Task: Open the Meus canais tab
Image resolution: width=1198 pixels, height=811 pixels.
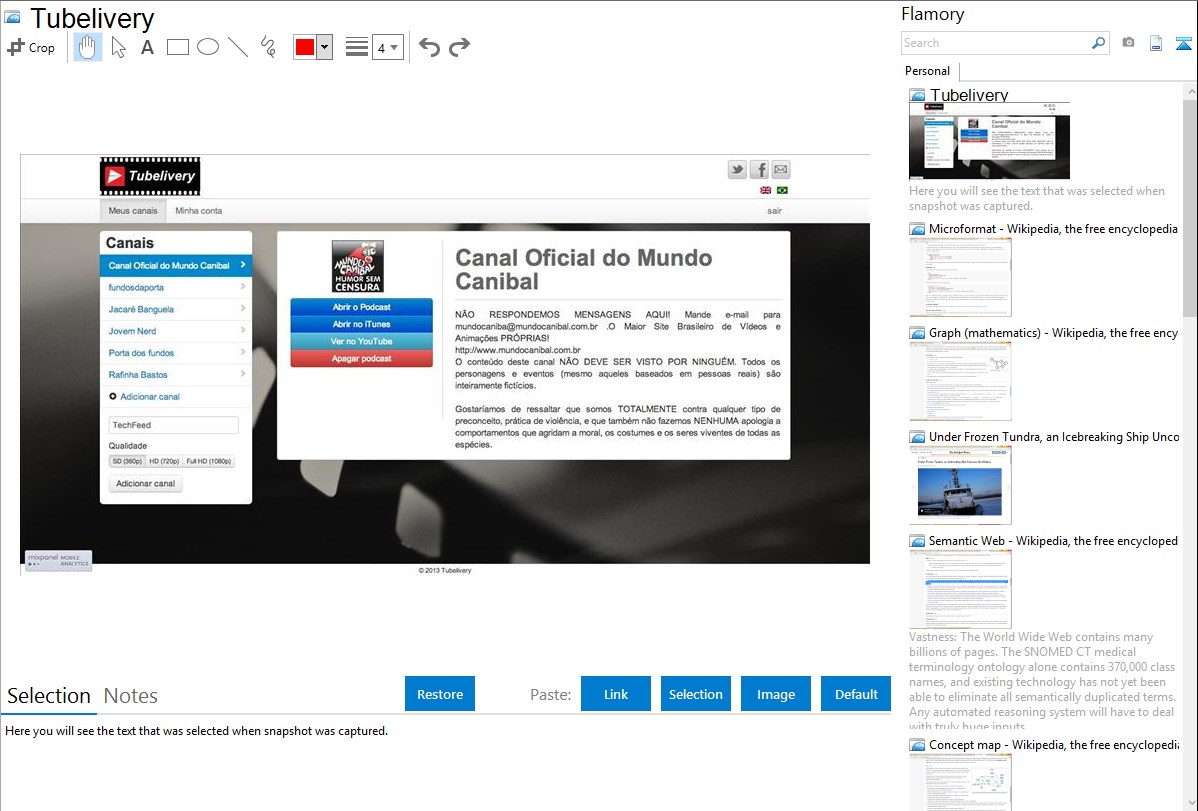Action: click(133, 210)
